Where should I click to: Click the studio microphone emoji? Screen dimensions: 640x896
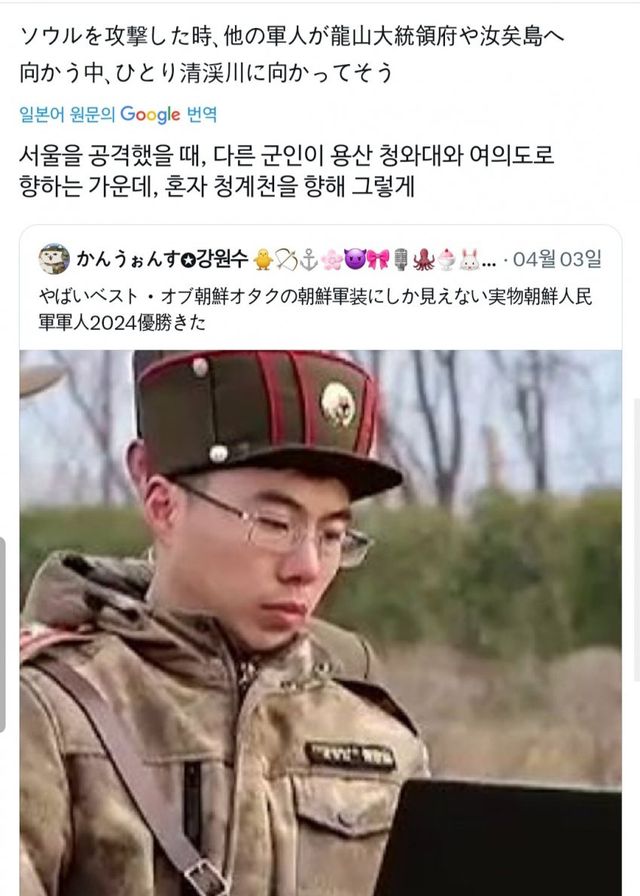401,259
